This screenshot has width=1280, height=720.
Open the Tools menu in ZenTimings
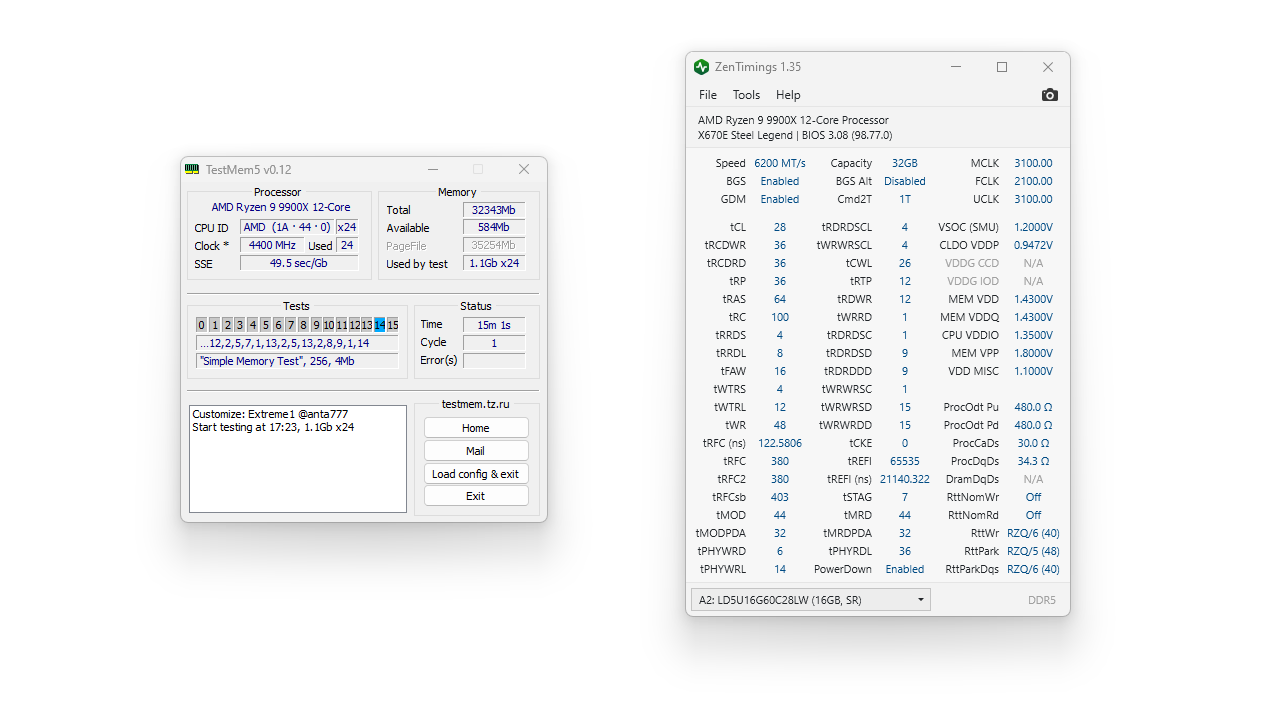pyautogui.click(x=746, y=95)
